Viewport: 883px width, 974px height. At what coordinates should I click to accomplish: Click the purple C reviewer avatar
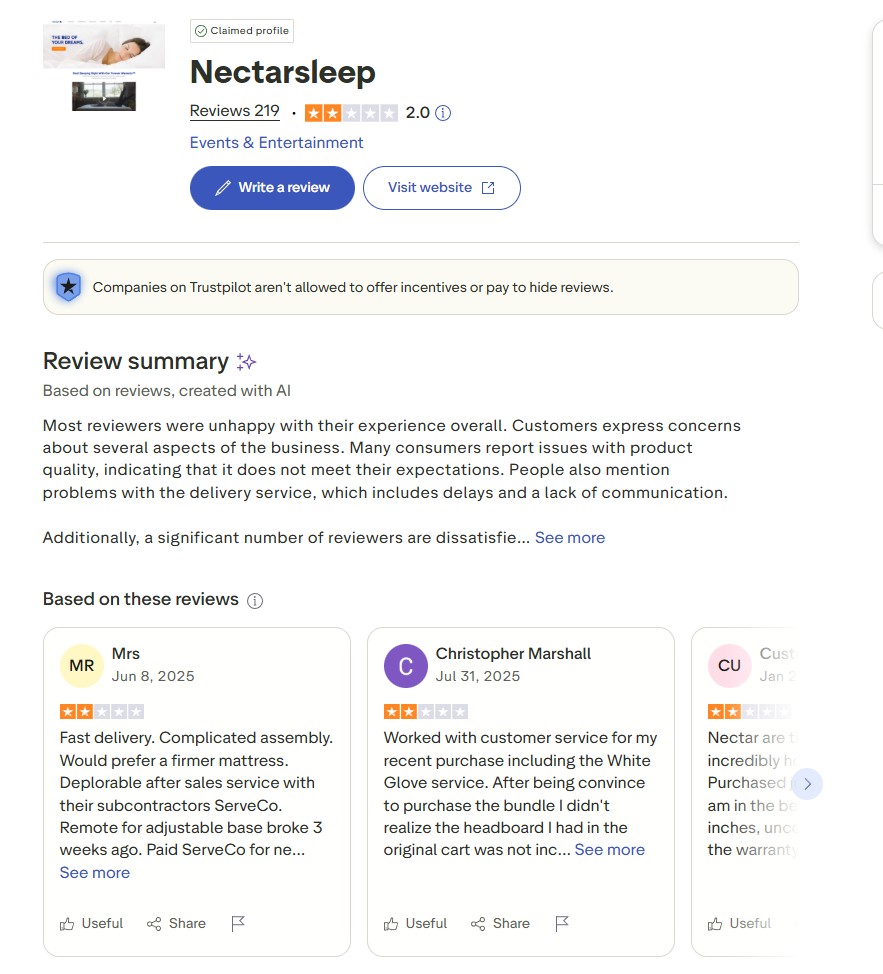click(x=406, y=666)
